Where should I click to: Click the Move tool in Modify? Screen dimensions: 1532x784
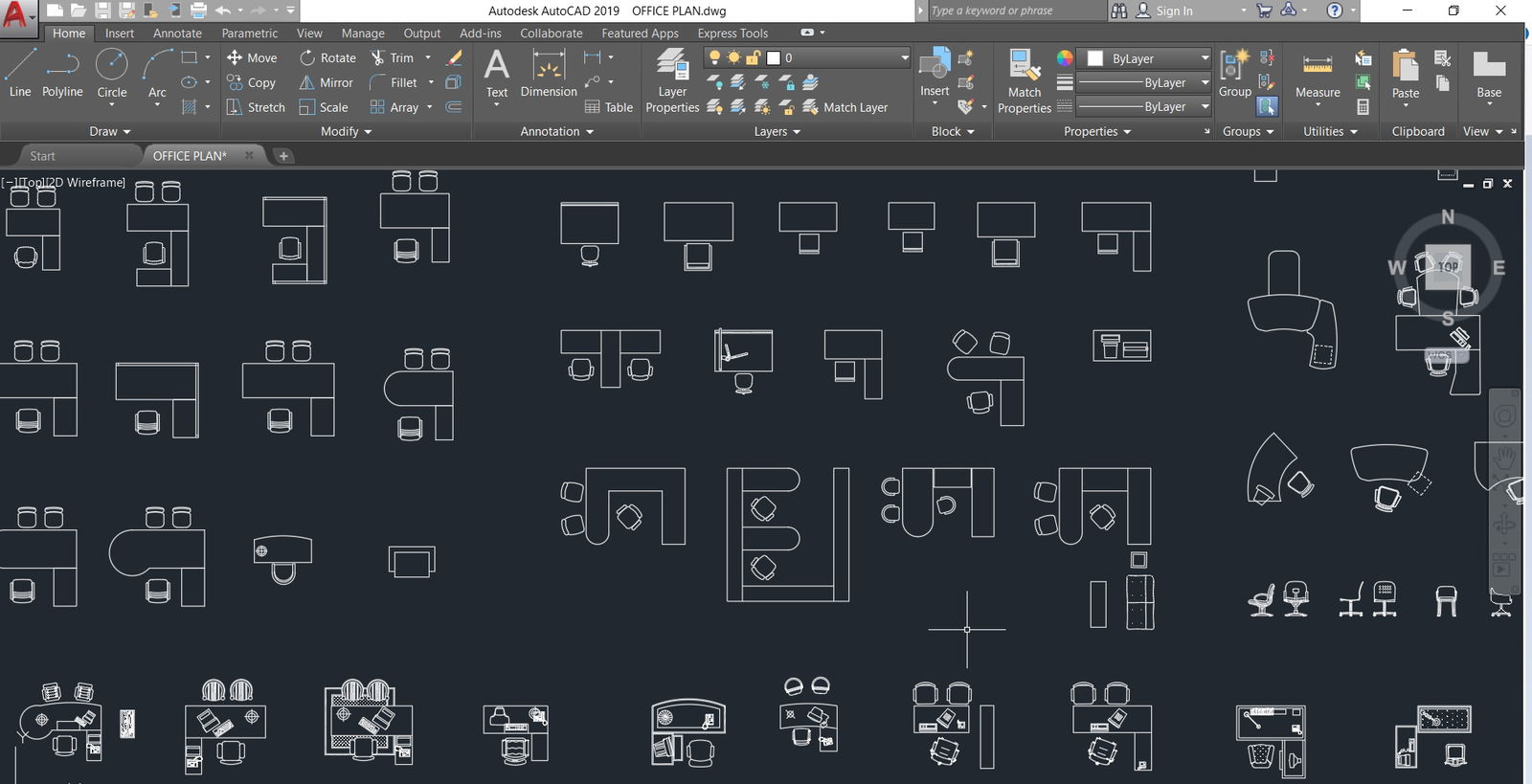tap(252, 57)
